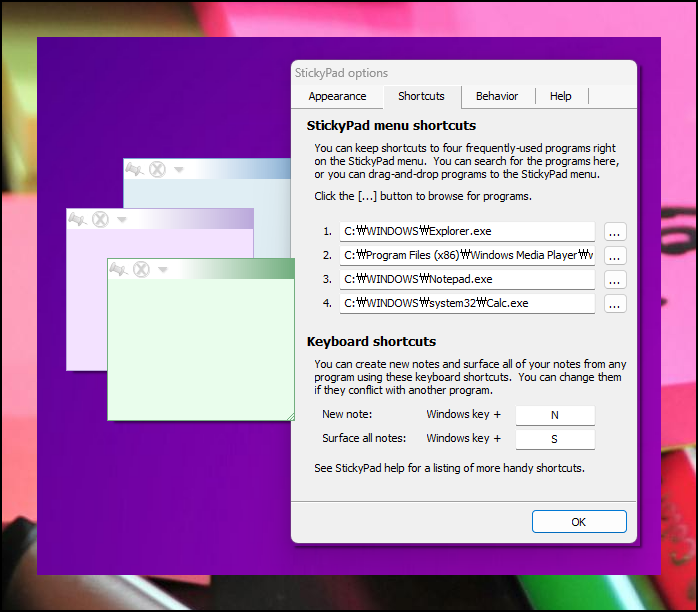Click pin icon on the green sticky note
Image resolution: width=698 pixels, height=612 pixels.
pyautogui.click(x=118, y=269)
